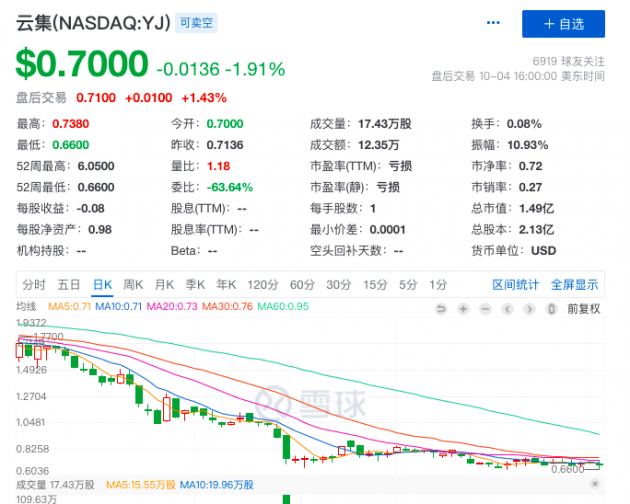
Task: Switch to 分时 chart tab
Action: [34, 285]
